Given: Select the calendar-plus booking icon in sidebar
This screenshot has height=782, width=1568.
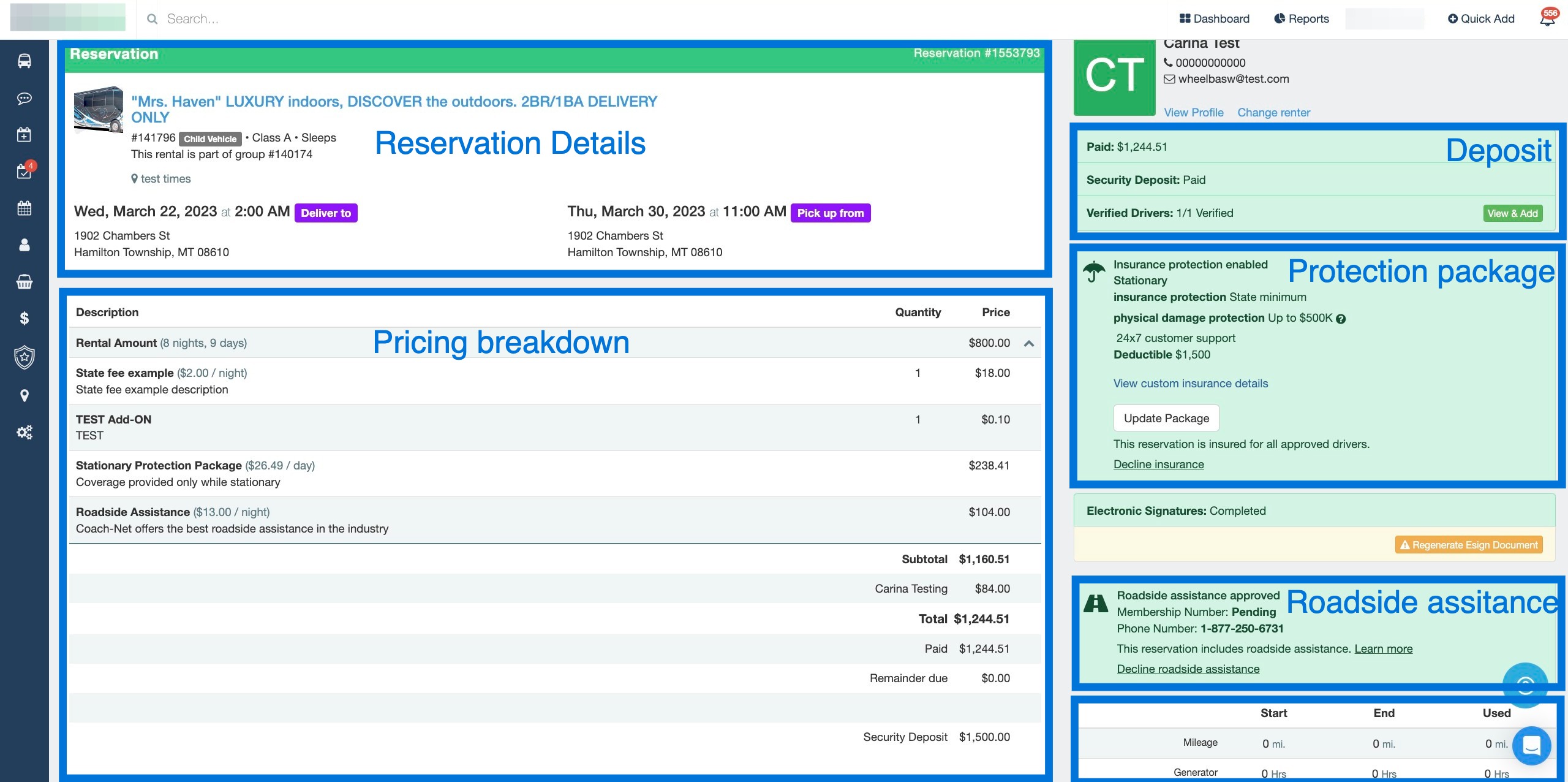Looking at the screenshot, I should click(23, 135).
